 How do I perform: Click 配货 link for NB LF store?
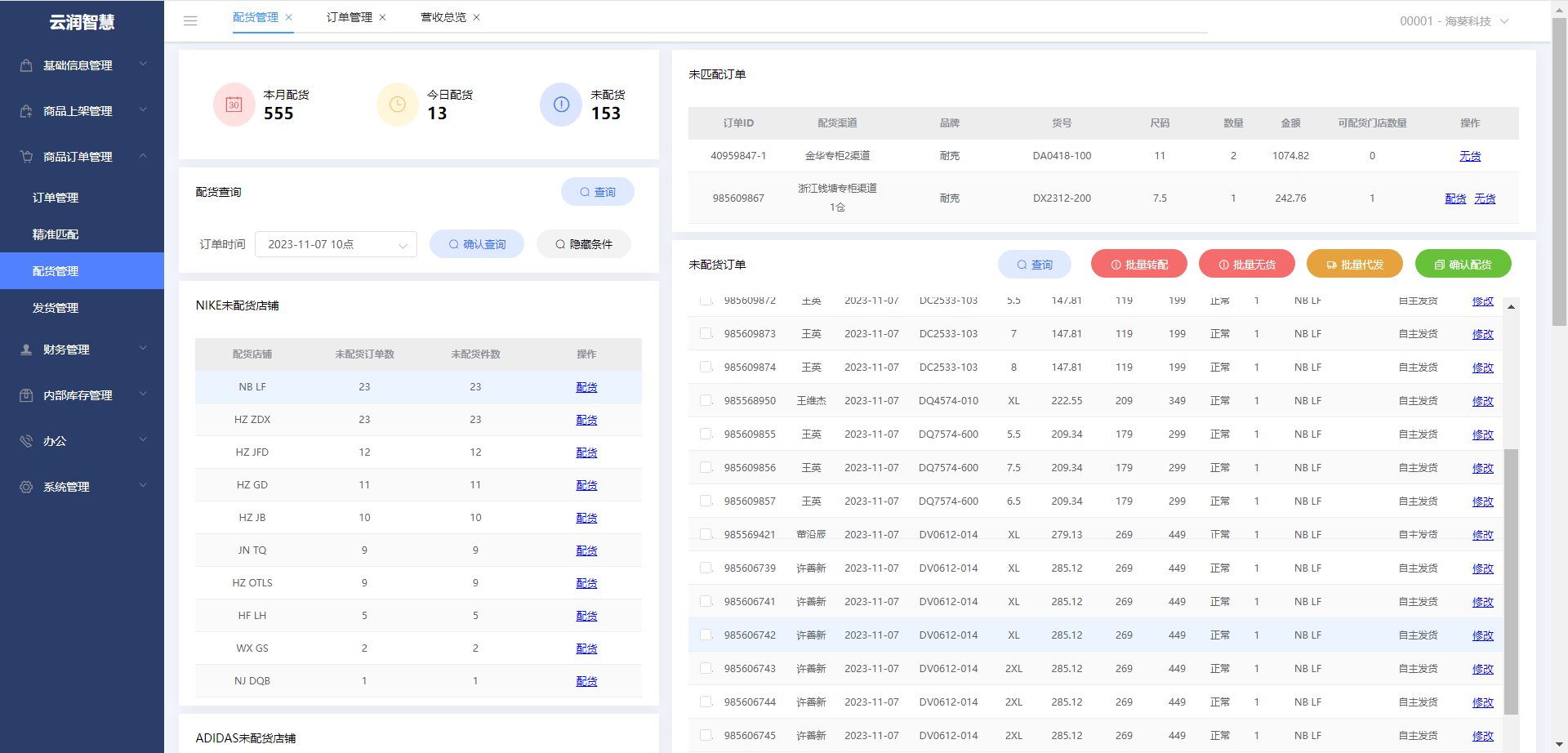tap(586, 387)
